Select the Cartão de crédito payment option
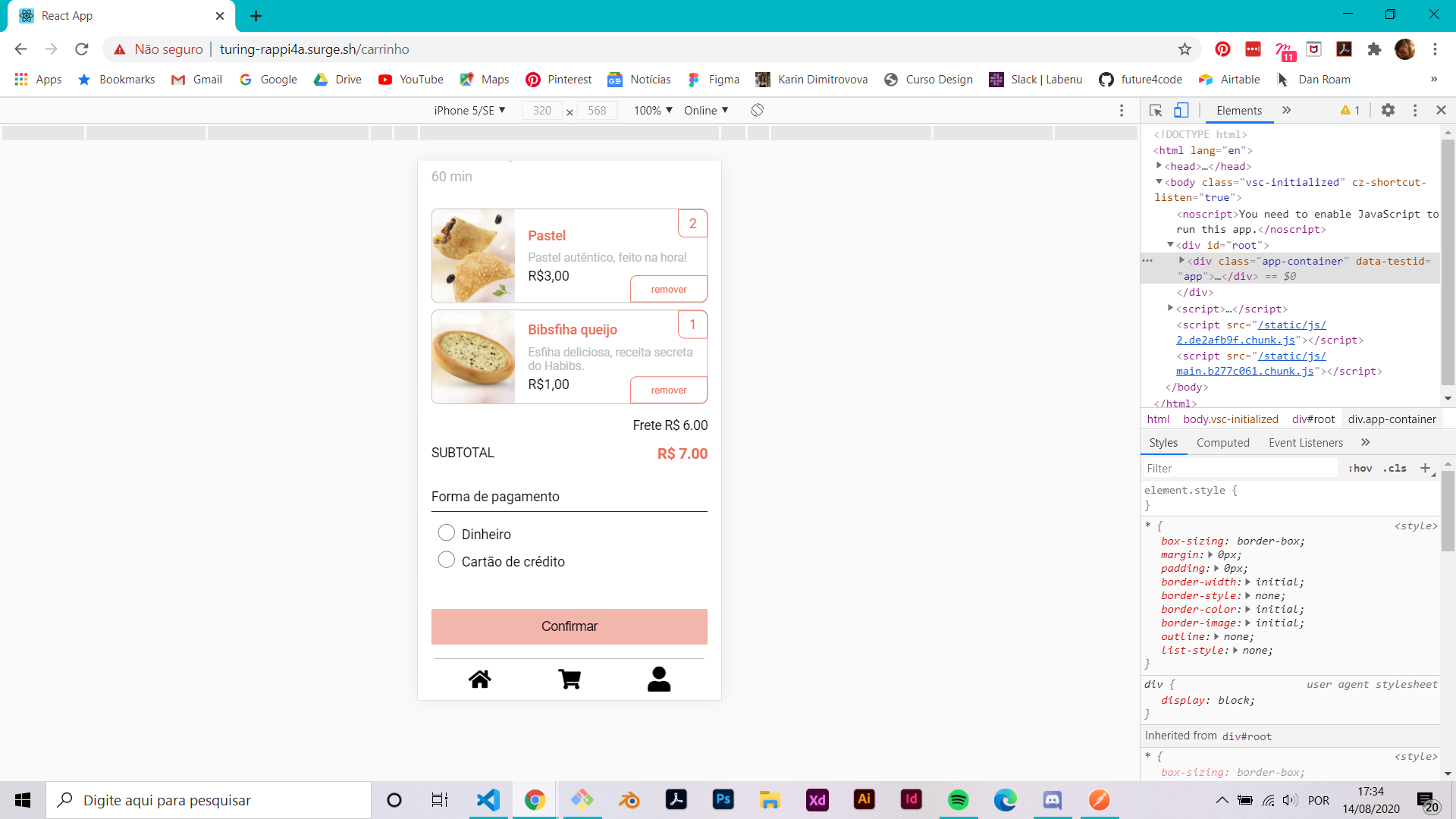 (447, 560)
